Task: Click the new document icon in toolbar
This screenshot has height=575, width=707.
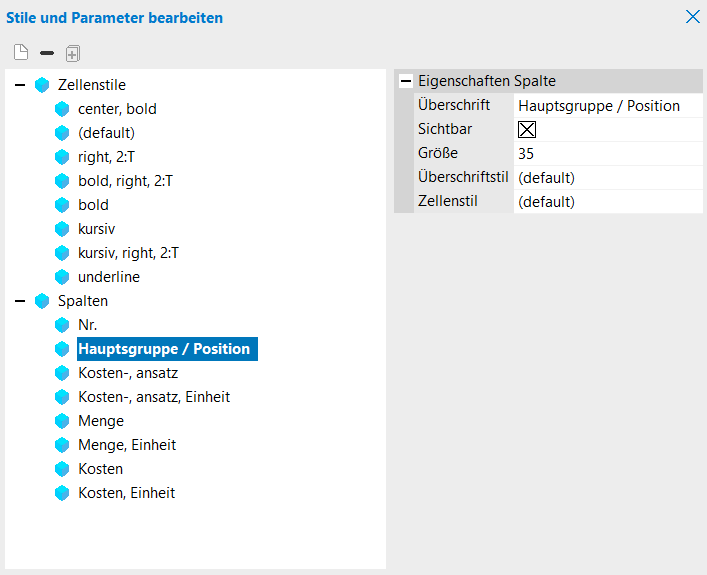Action: coord(21,52)
